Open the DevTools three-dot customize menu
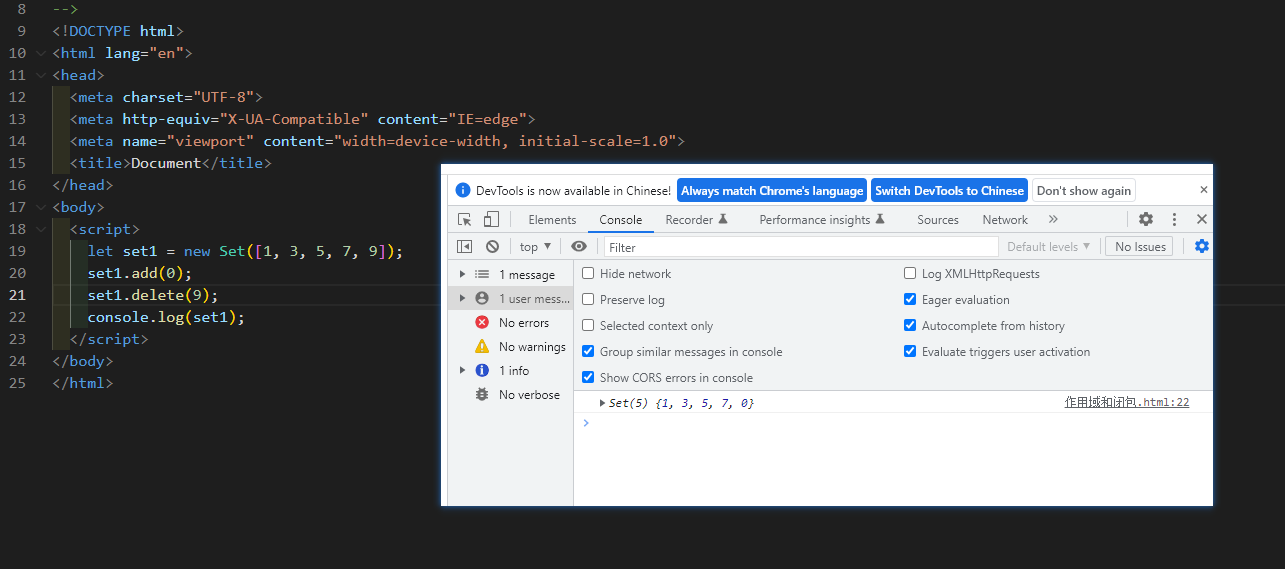 1174,220
